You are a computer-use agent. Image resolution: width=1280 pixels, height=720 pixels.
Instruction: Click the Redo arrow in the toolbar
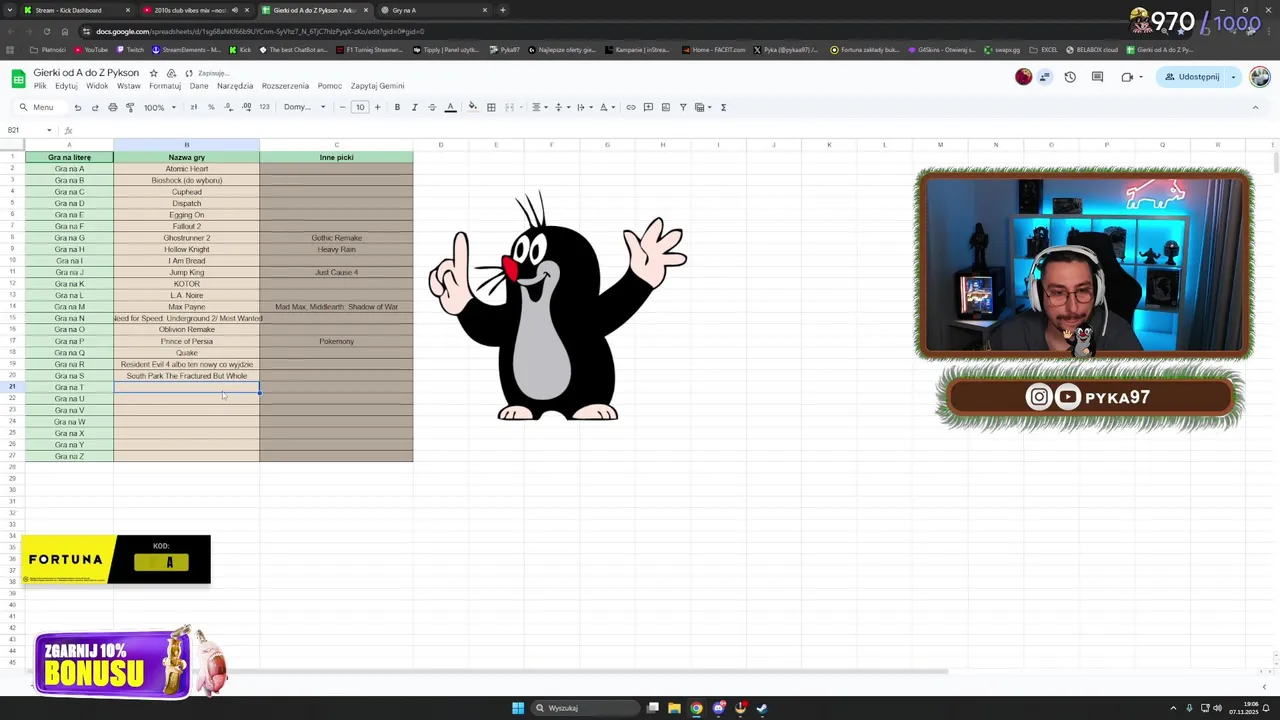(95, 107)
